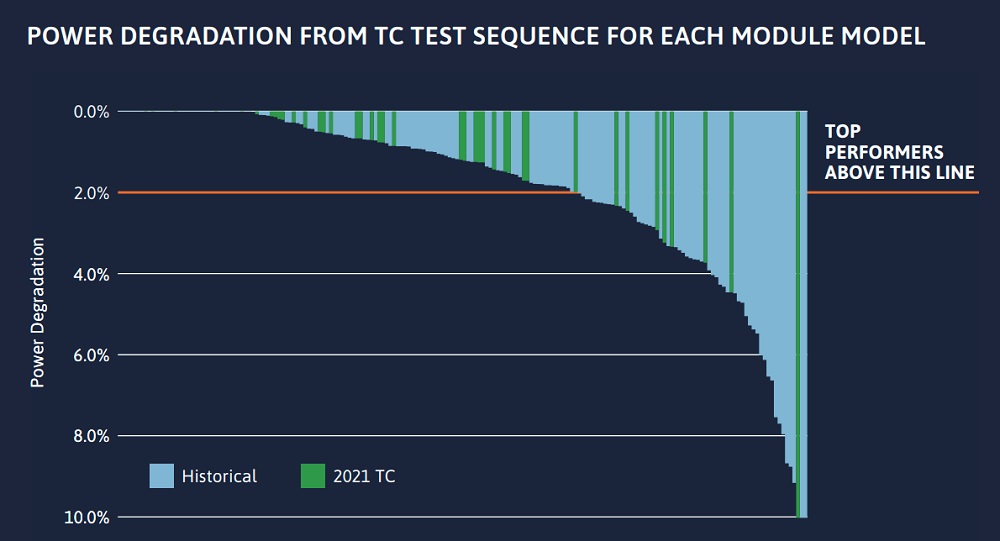Viewport: 1000px width, 541px height.
Task: Click the 0.0% axis tick label
Action: pos(91,112)
